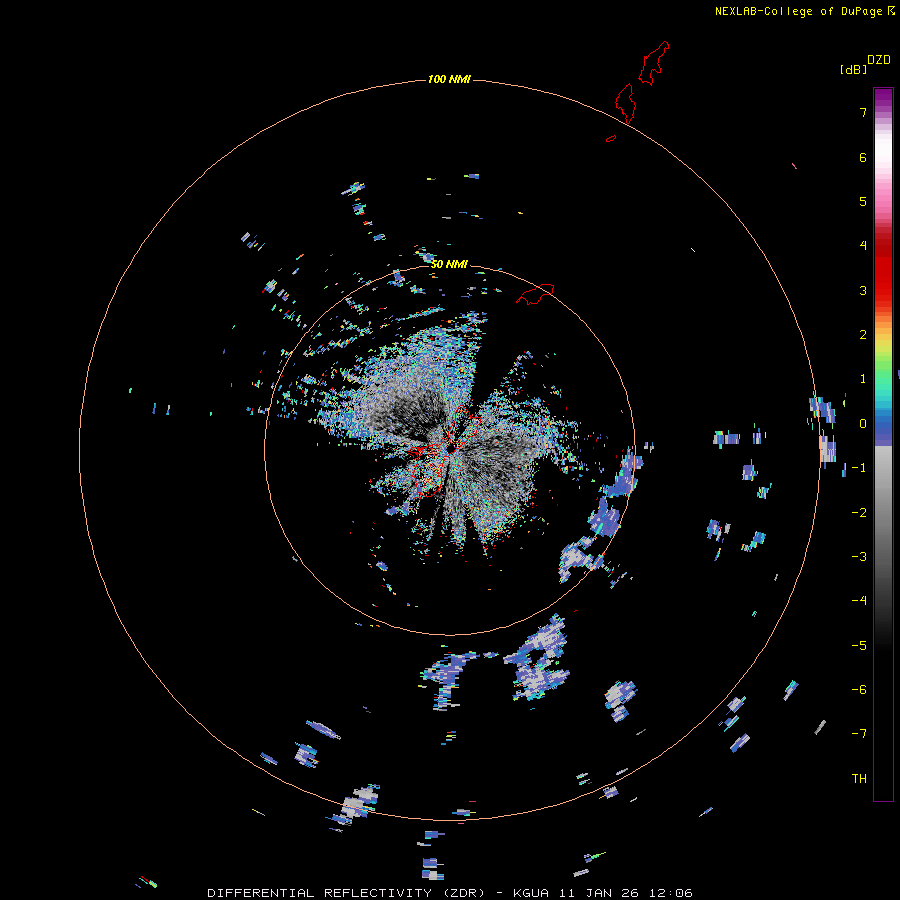The width and height of the screenshot is (900, 900).
Task: Click the 7 value on color scale
Action: (x=863, y=112)
